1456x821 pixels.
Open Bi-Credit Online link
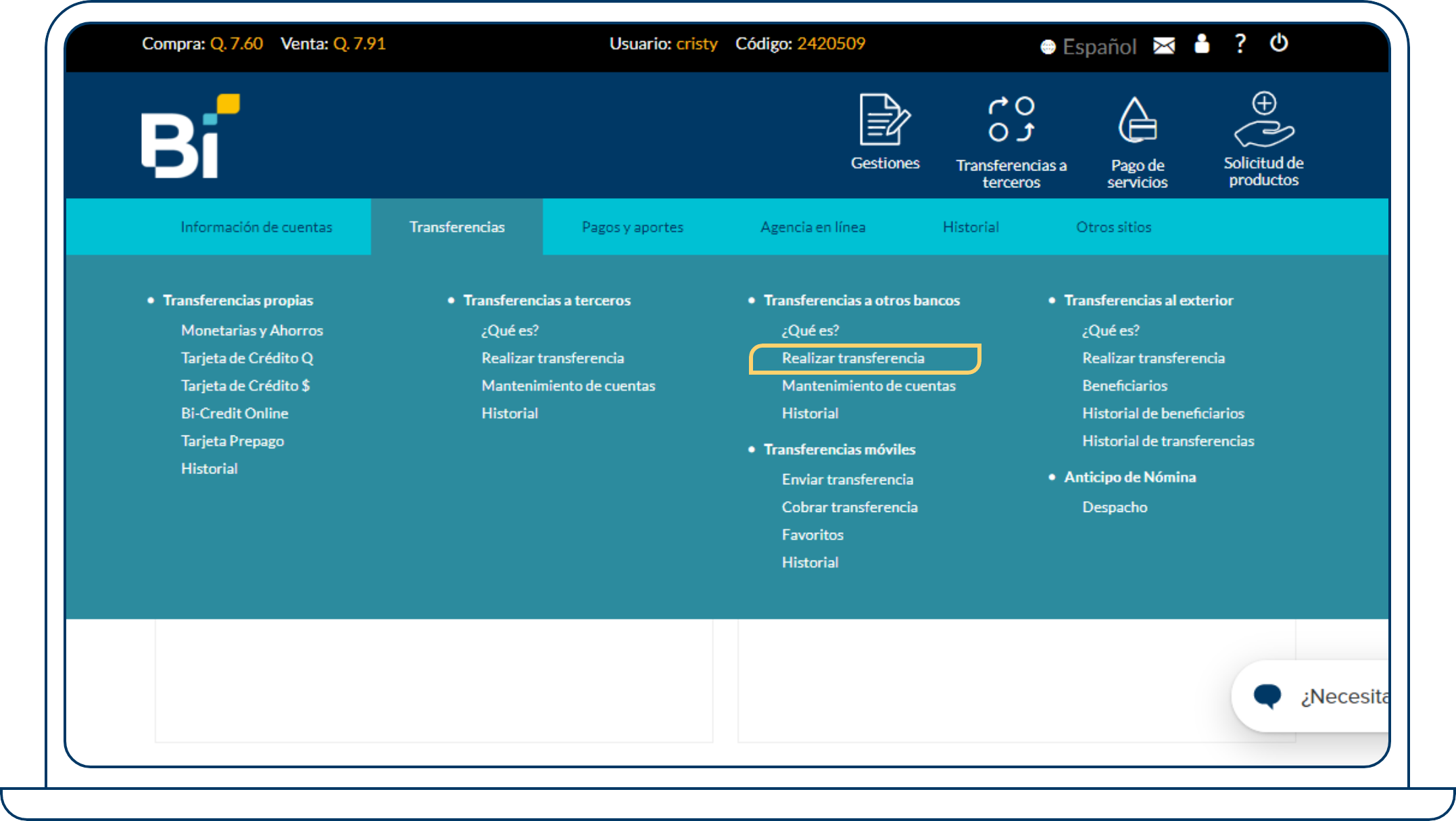coord(235,414)
